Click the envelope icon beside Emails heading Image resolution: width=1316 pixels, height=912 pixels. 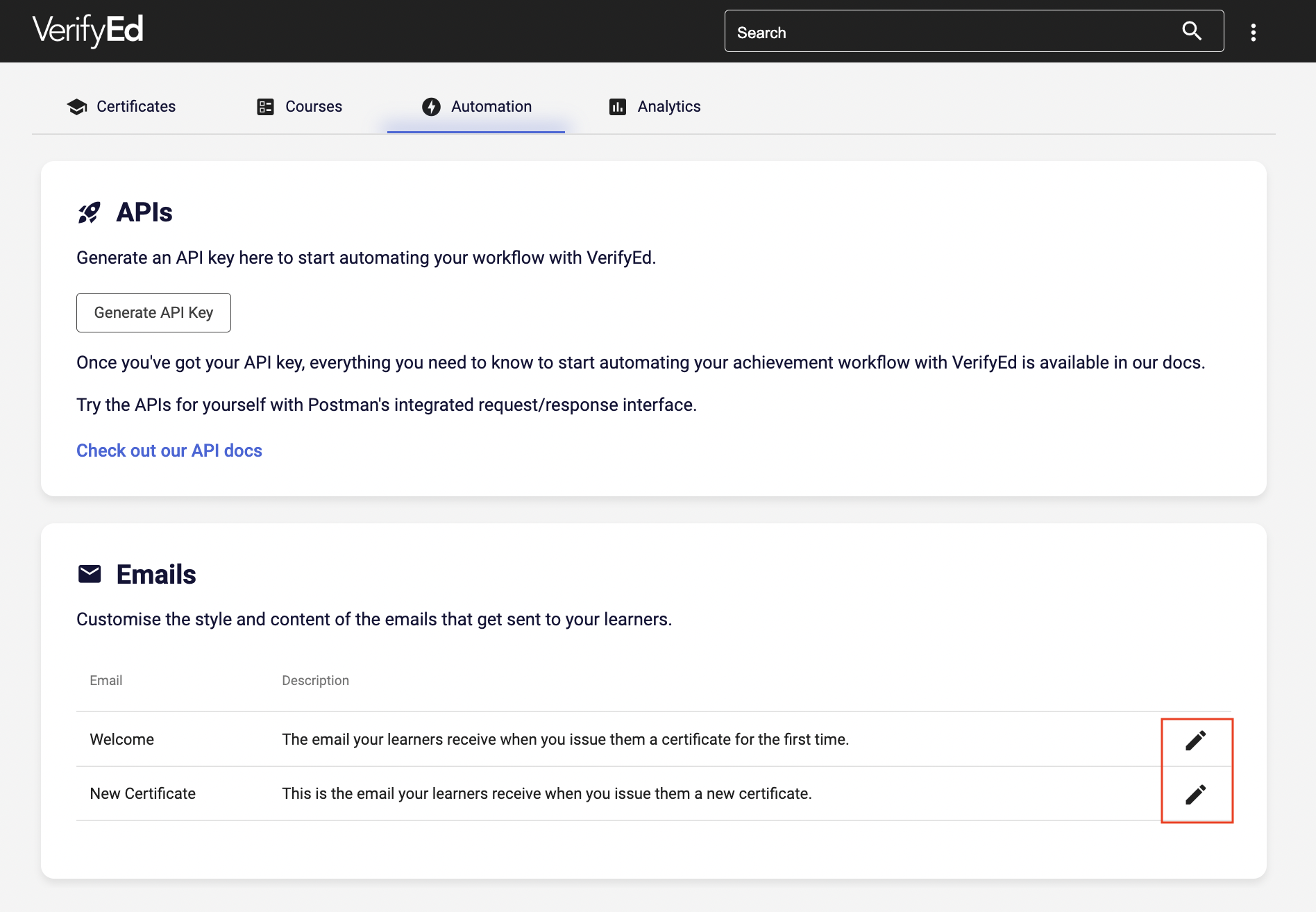(89, 573)
